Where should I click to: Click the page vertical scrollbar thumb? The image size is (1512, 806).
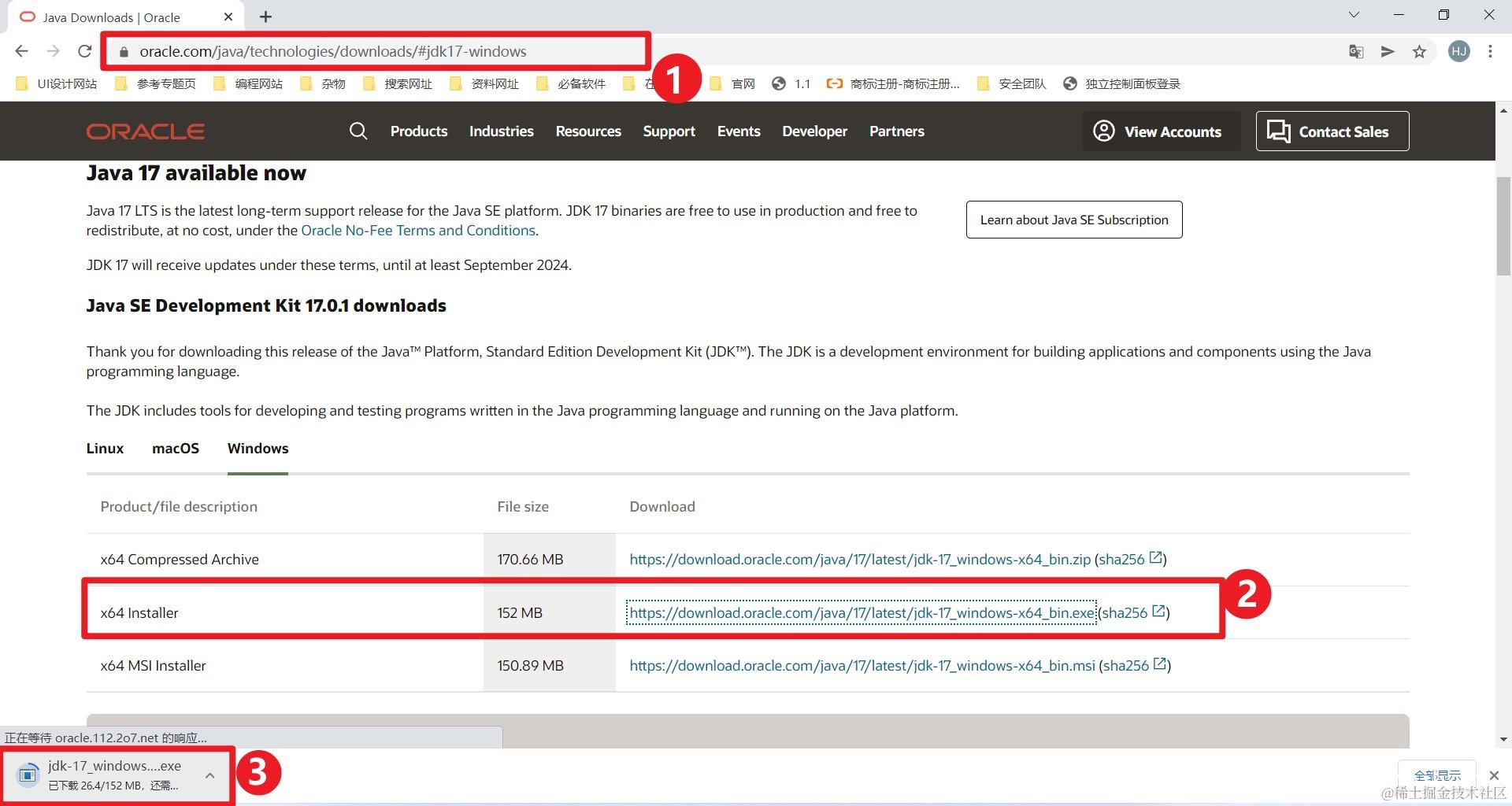coord(1503,227)
